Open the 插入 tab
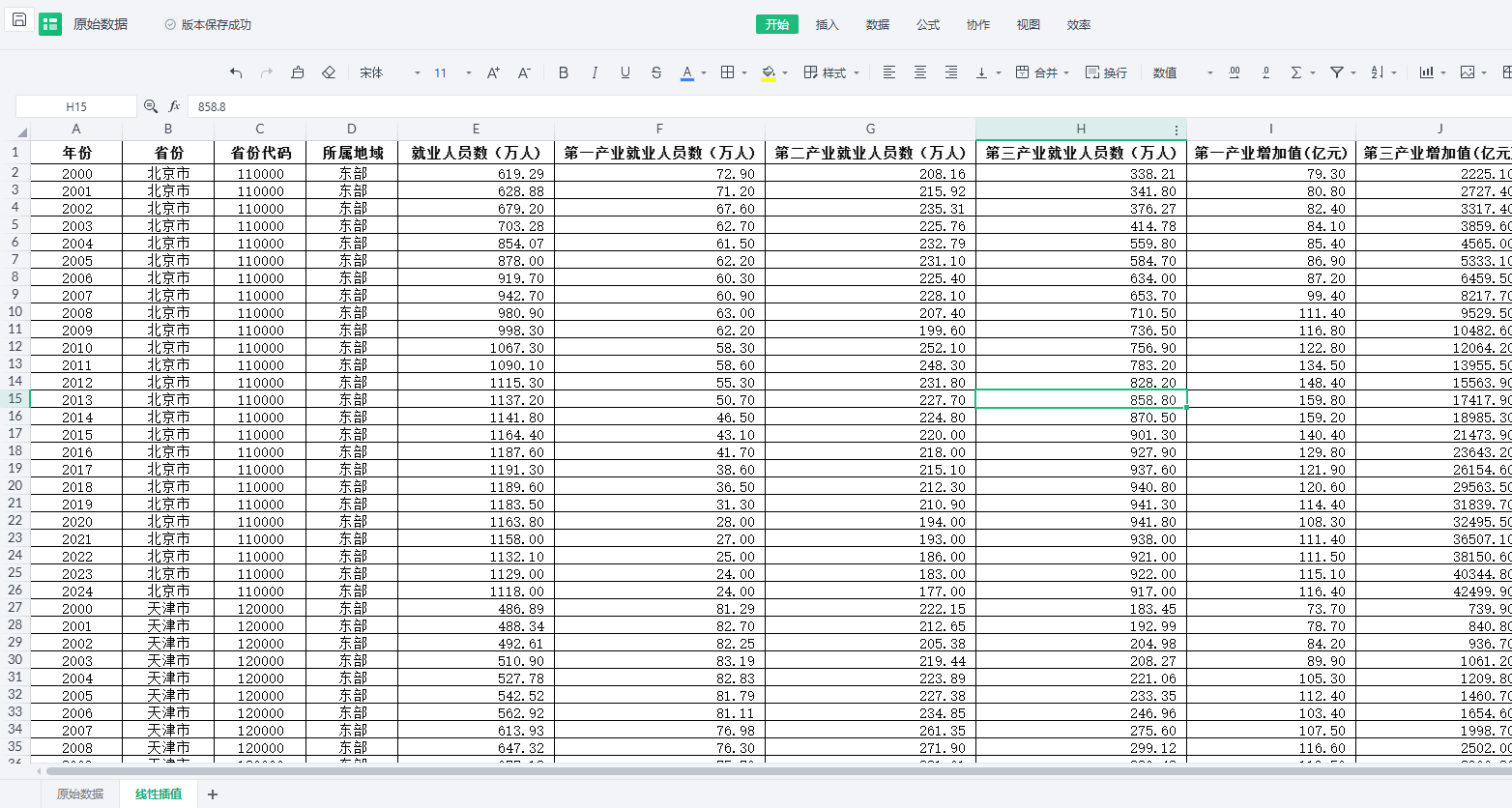1512x808 pixels. pyautogui.click(x=828, y=24)
